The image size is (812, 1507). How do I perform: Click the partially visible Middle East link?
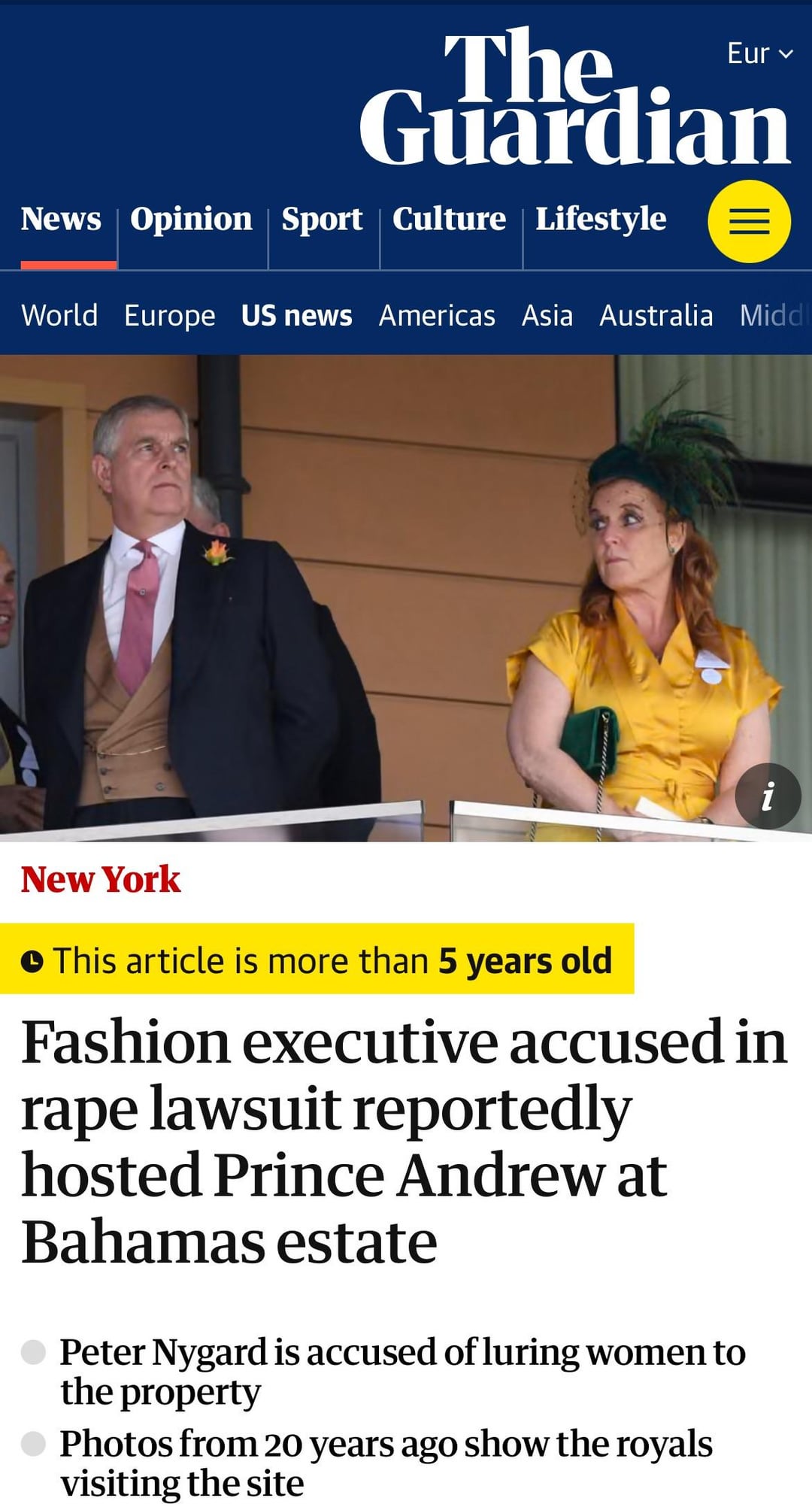[774, 315]
